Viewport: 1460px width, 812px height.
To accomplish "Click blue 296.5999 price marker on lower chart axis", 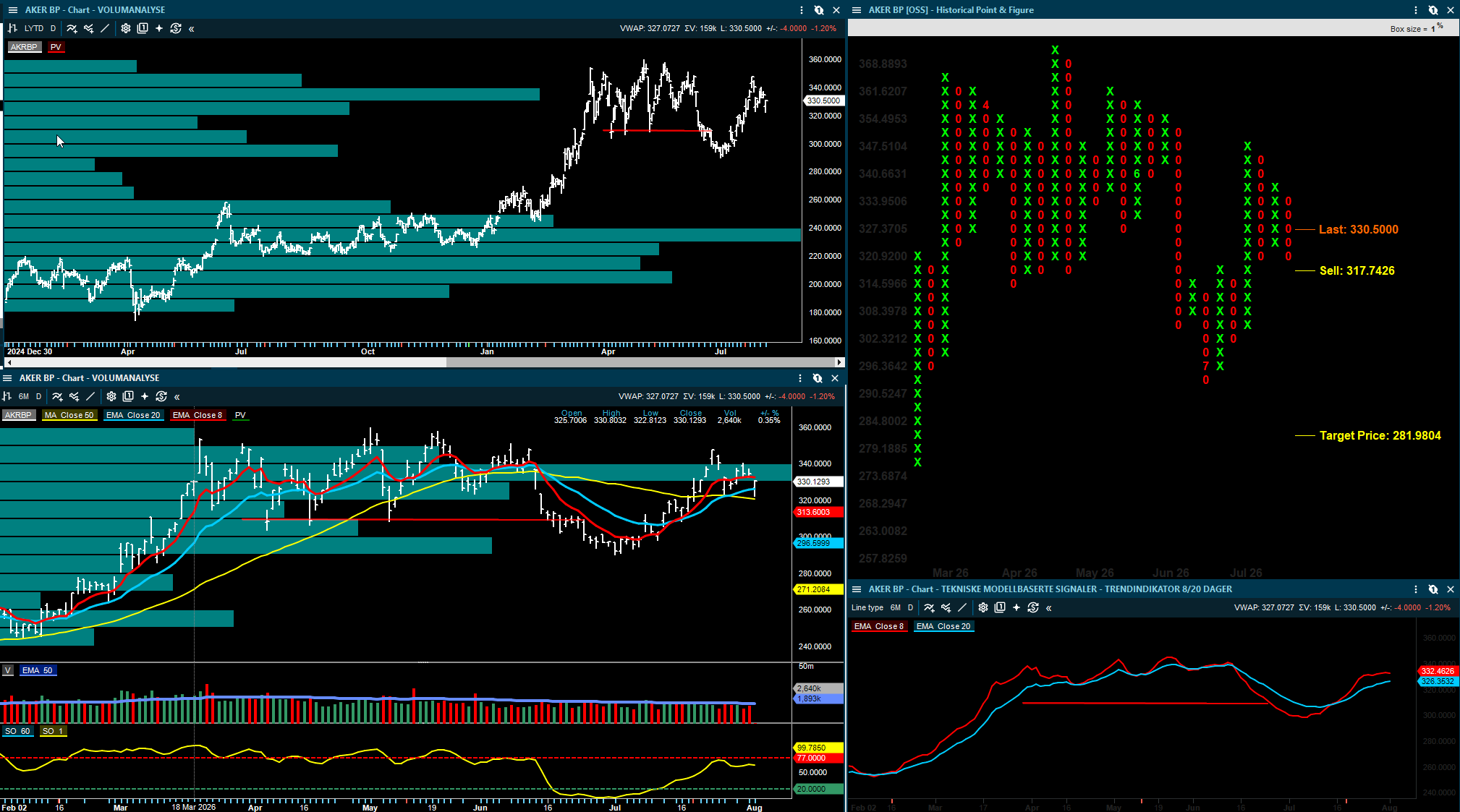I will pos(819,543).
